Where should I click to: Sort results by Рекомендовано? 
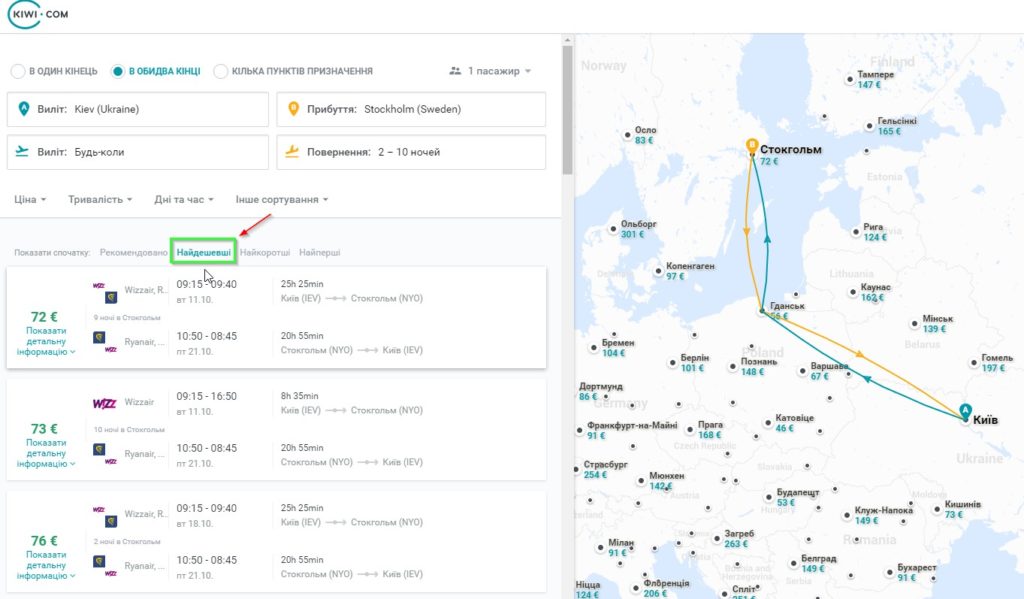[133, 252]
